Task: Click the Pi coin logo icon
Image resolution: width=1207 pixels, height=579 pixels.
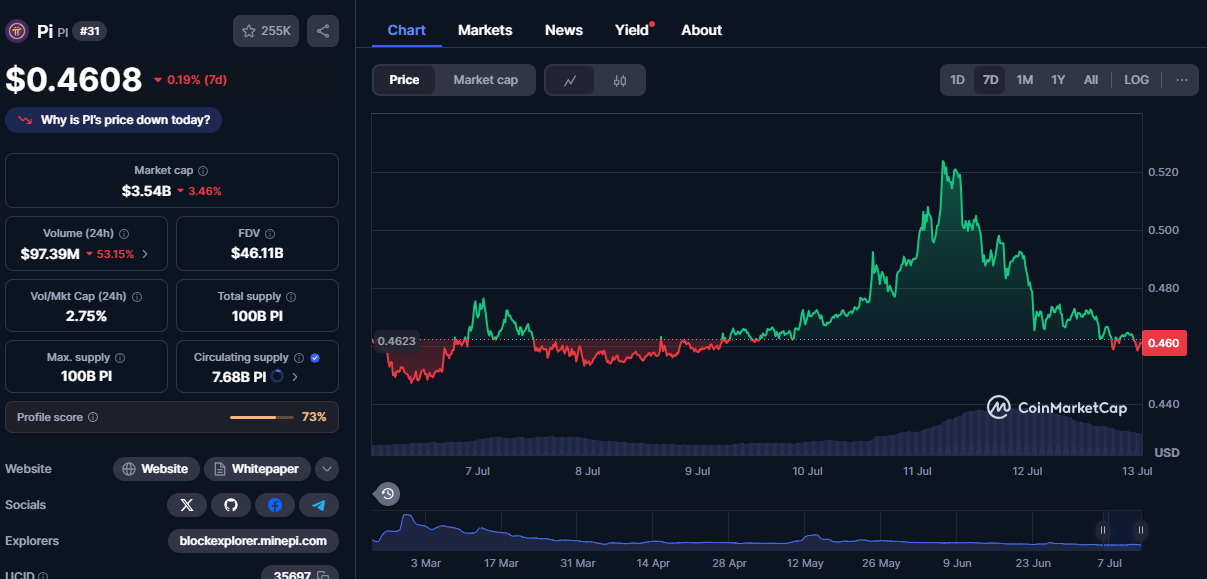Action: pos(17,31)
